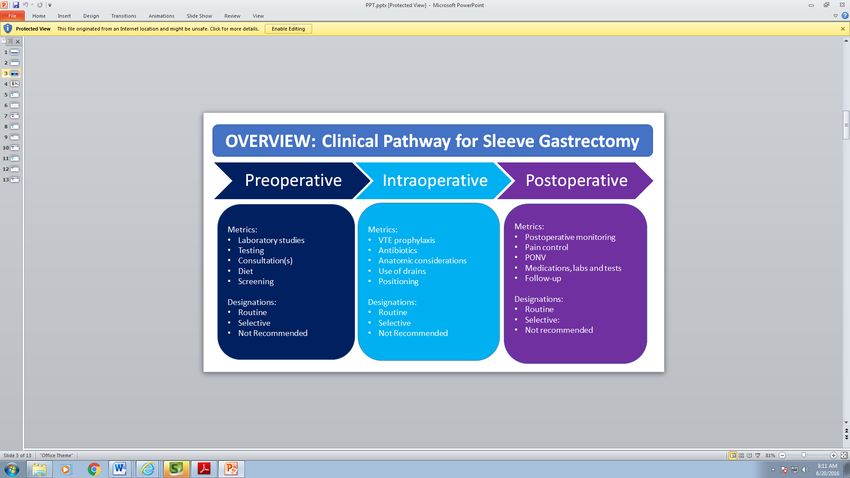Click 'Use of drains' bullet text
The width and height of the screenshot is (850, 478).
[x=402, y=271]
